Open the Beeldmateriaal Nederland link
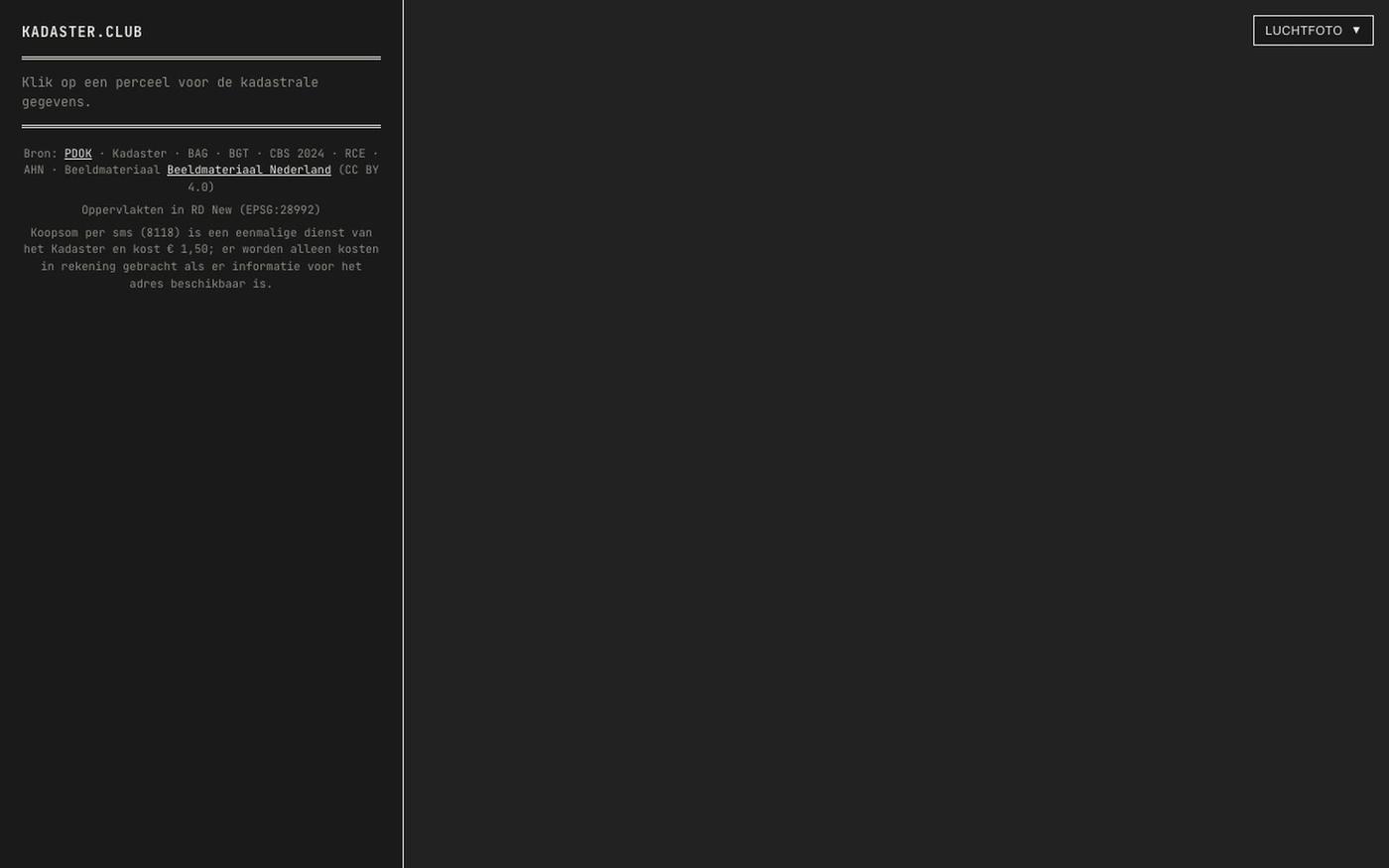This screenshot has height=868, width=1389. (x=249, y=170)
